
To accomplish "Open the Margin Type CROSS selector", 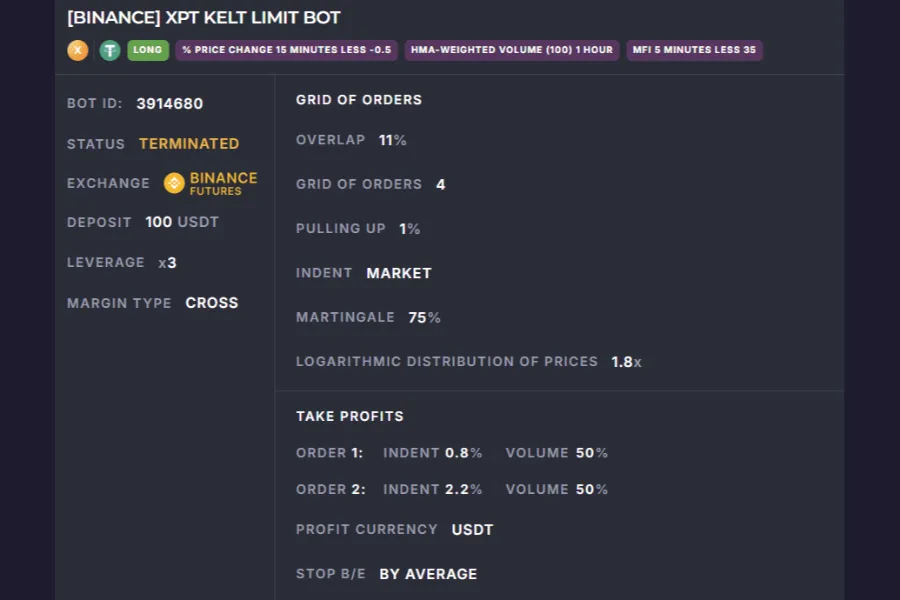I will tap(212, 302).
